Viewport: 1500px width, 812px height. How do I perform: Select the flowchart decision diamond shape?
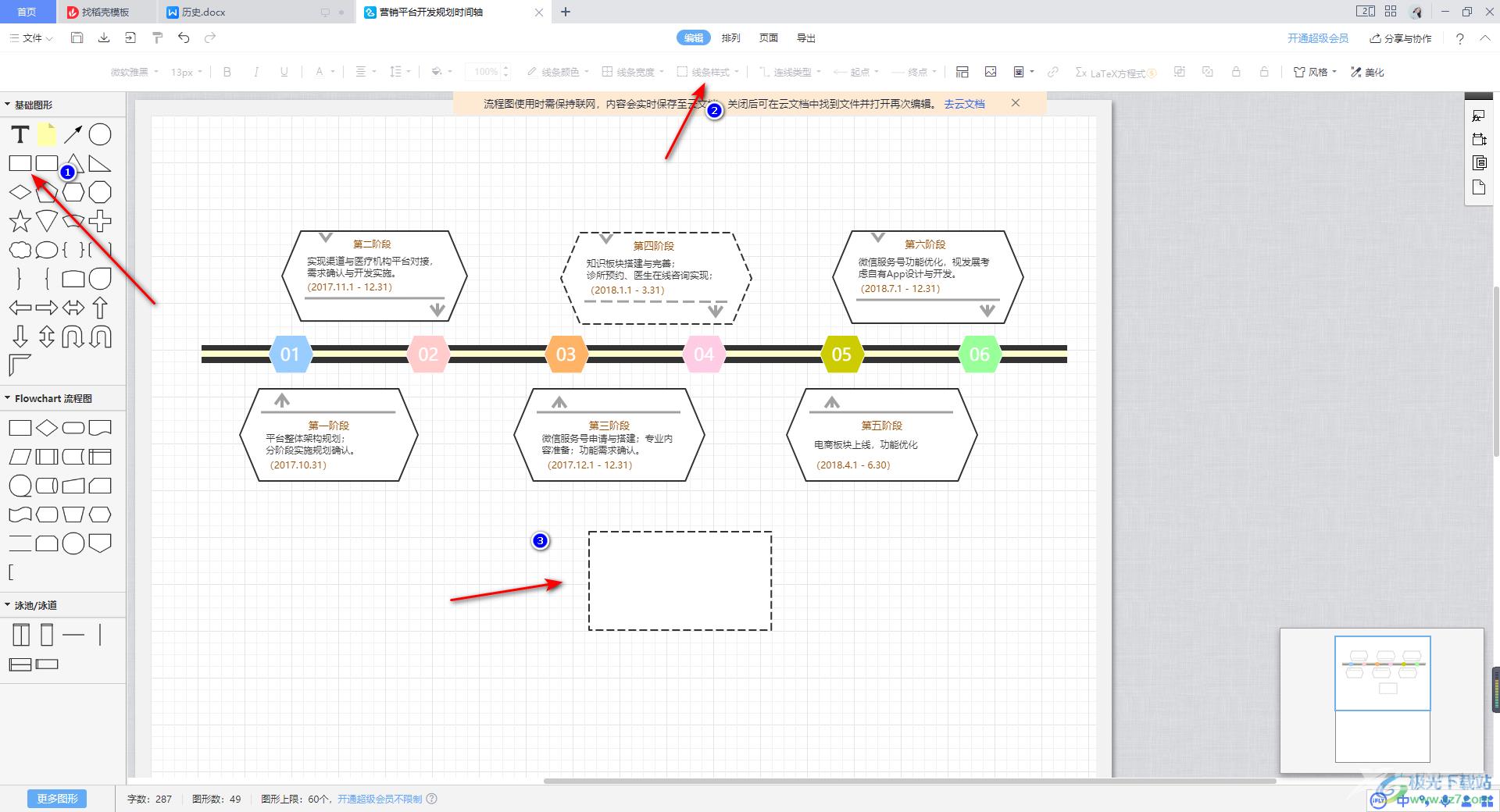(47, 428)
